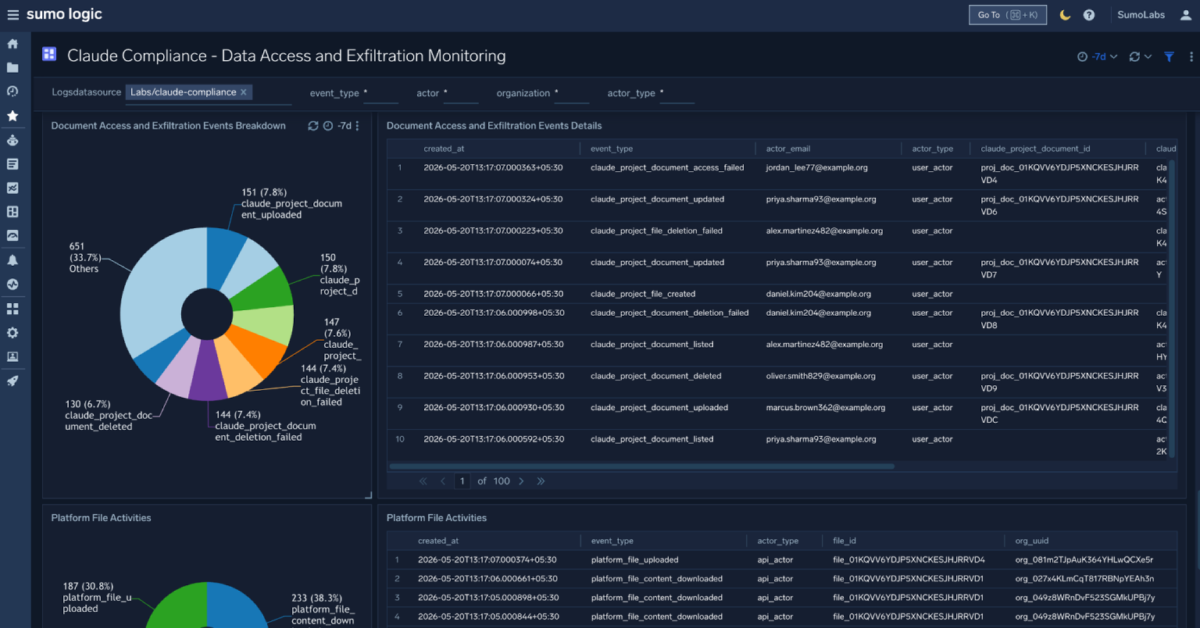Screen dimensions: 1200x628
Task: Go to the previous page of Events Details
Action: [443, 481]
